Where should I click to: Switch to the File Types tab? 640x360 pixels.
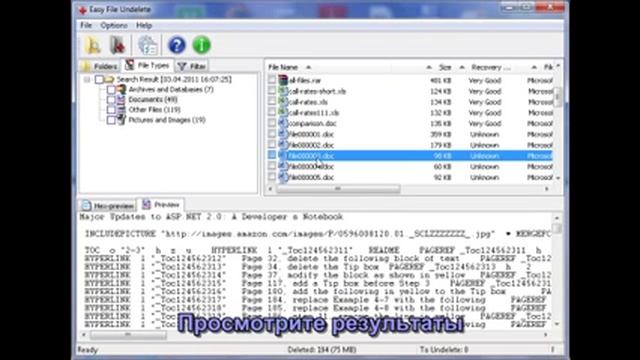(x=148, y=65)
